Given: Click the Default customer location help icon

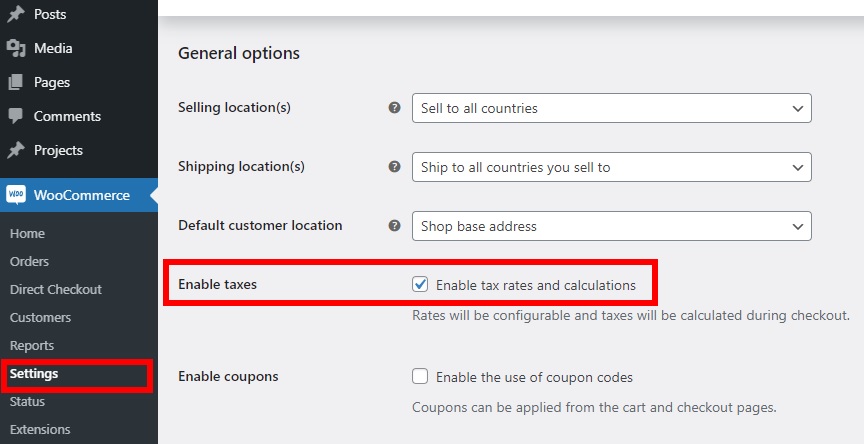Looking at the screenshot, I should (395, 225).
